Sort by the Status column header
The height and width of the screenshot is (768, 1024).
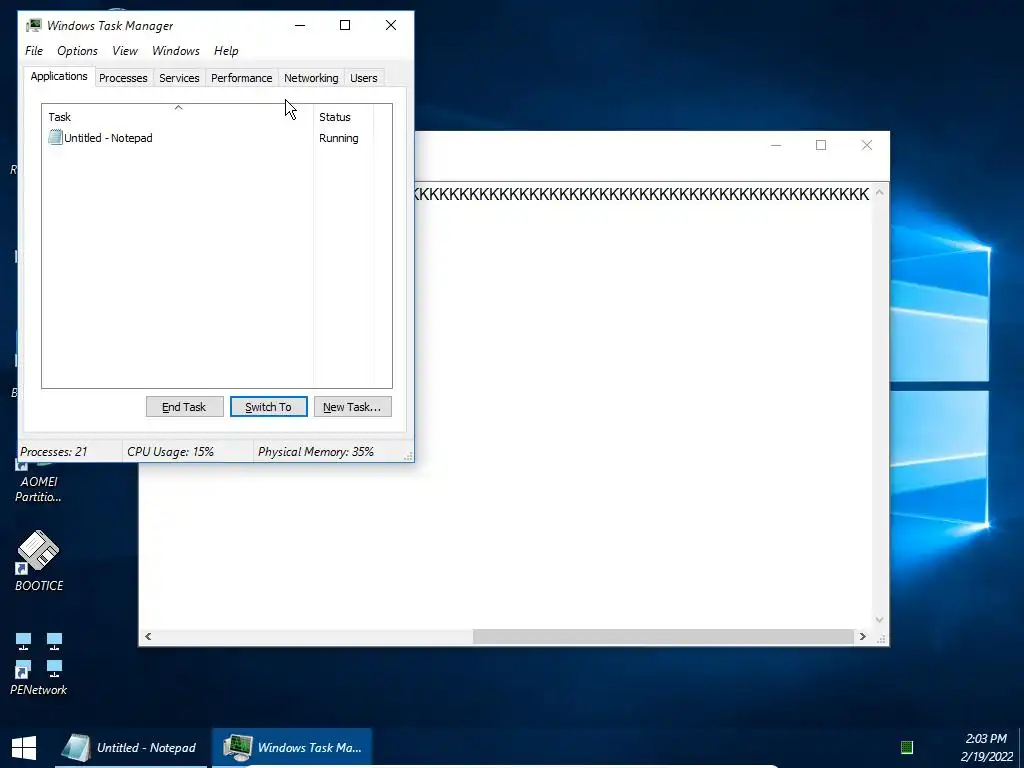point(343,117)
